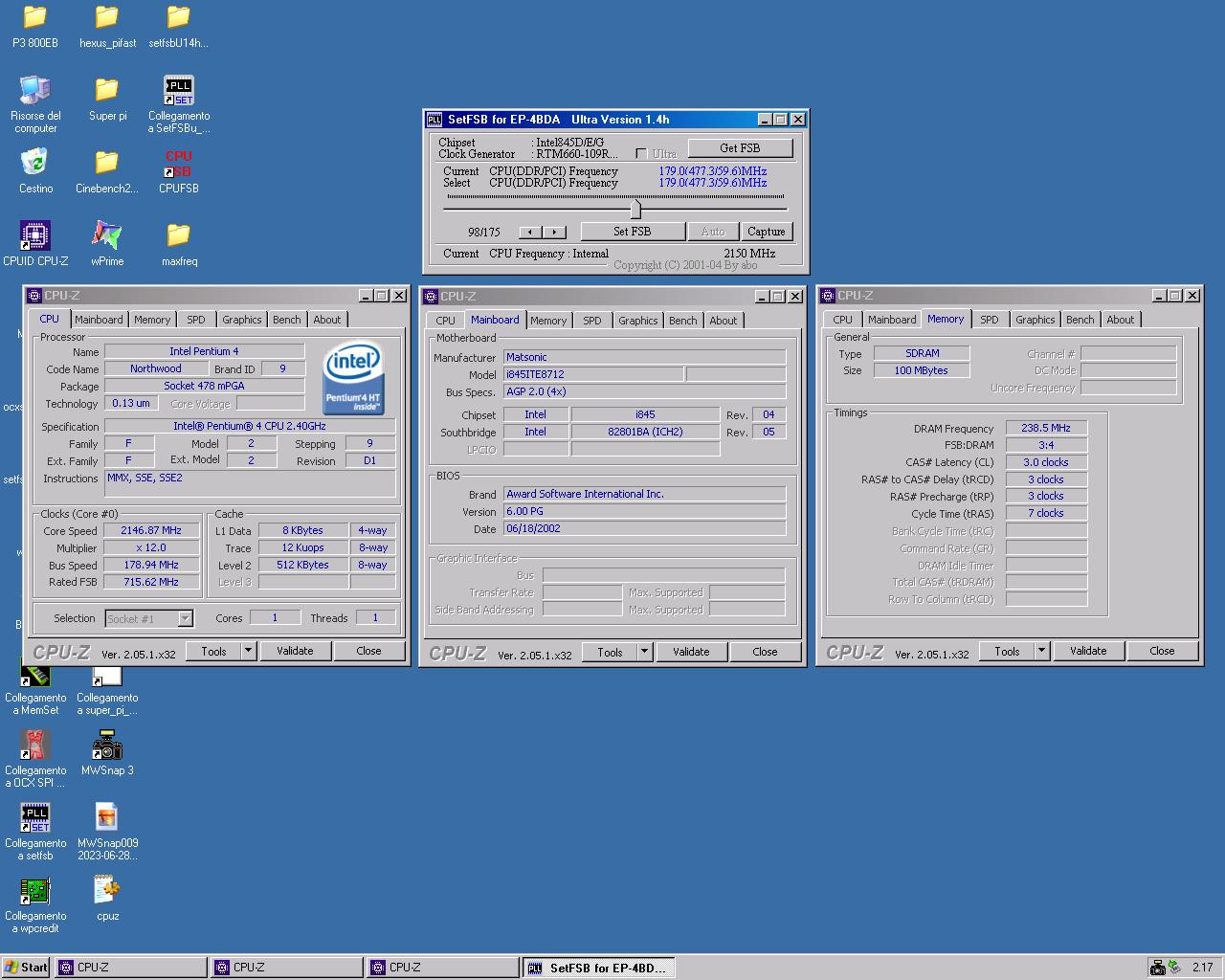Select Graphics tab in middle CPU-Z window
The image size is (1225, 980).
click(x=638, y=321)
